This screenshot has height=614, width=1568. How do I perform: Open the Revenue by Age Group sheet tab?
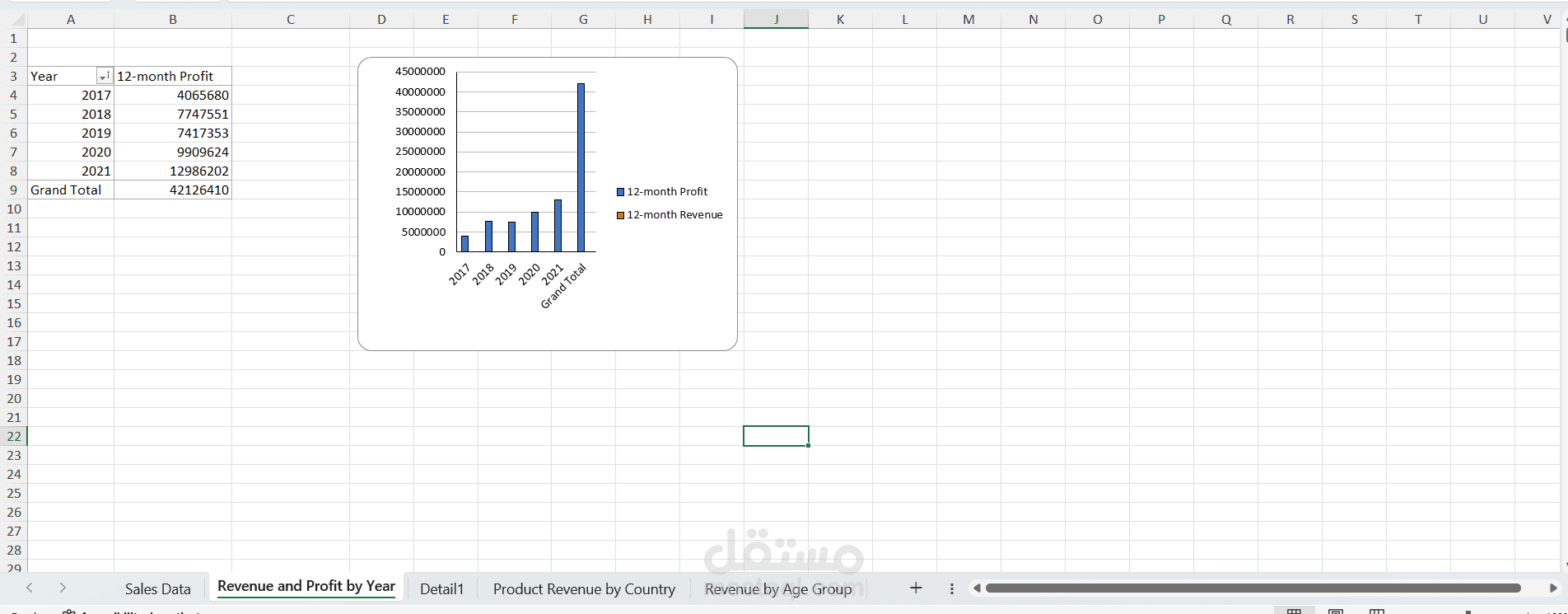[778, 588]
